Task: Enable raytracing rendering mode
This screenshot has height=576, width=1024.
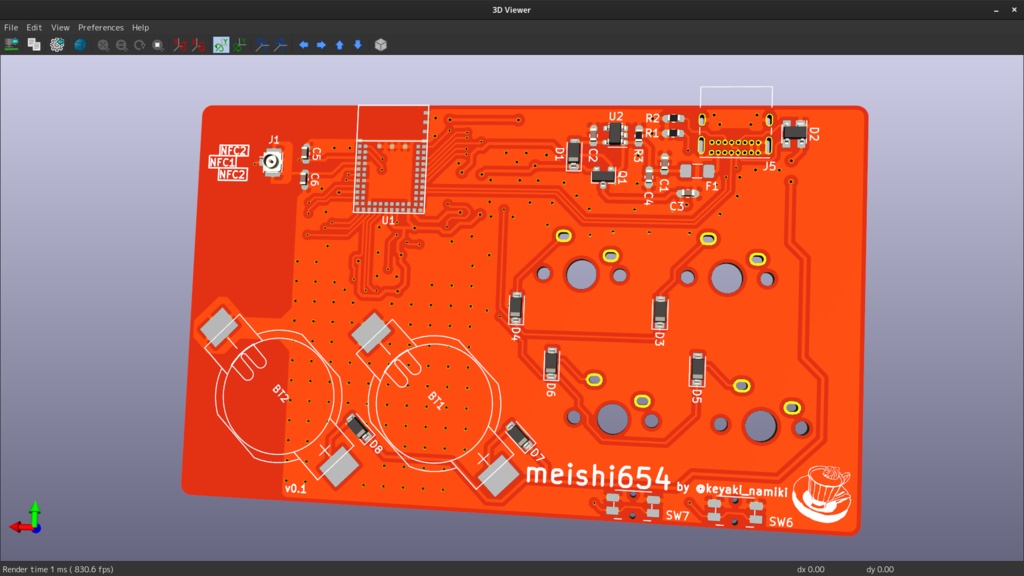Action: 78,43
